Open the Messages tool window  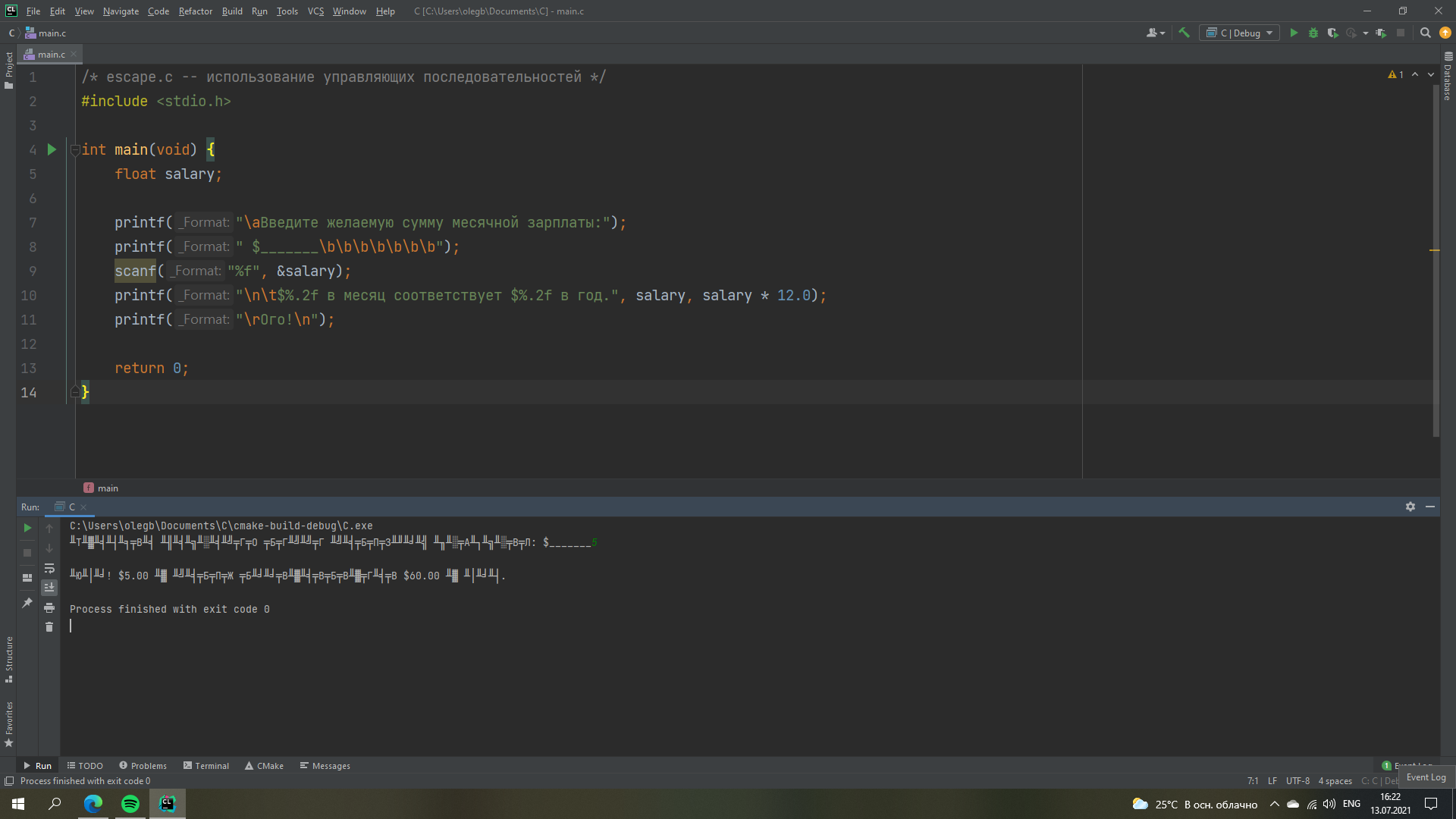325,766
